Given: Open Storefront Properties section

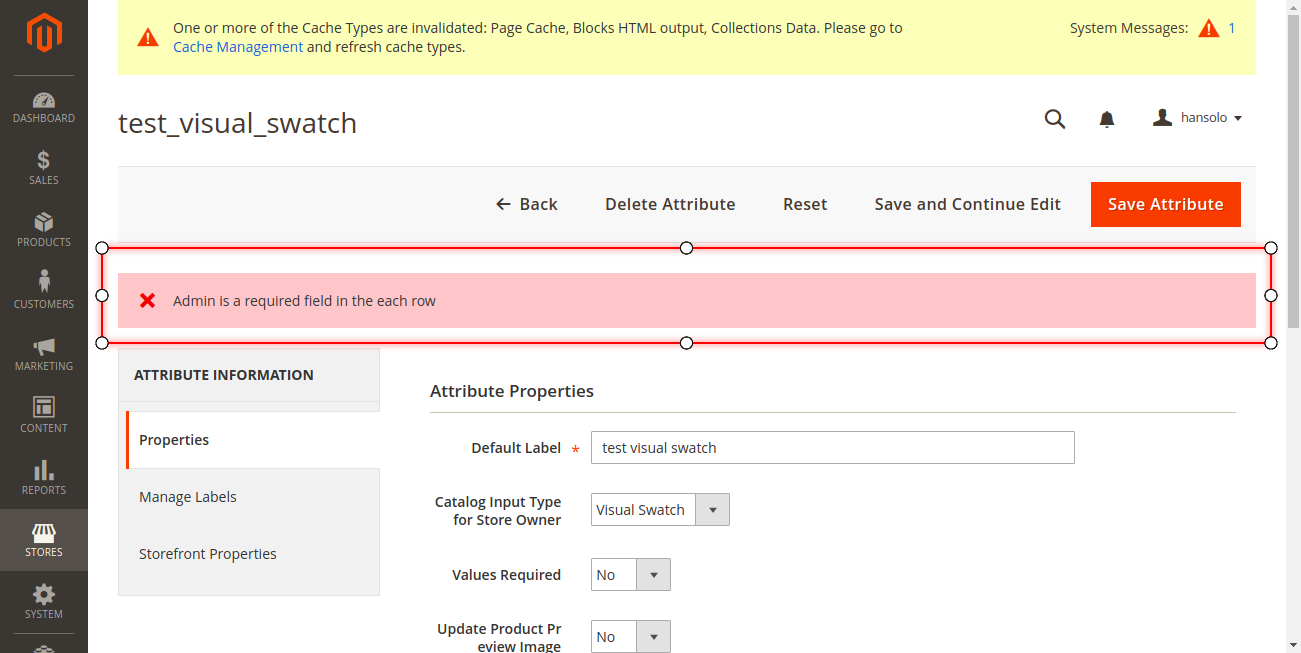Looking at the screenshot, I should coord(208,553).
